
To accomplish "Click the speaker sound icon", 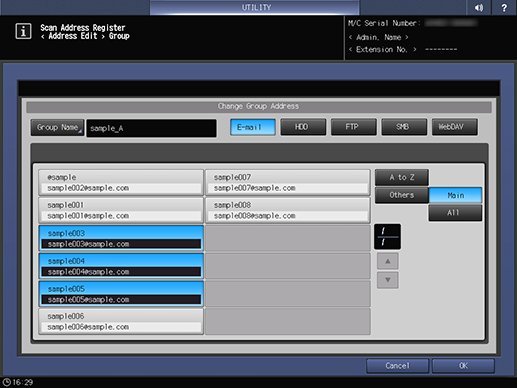I will [479, 7].
